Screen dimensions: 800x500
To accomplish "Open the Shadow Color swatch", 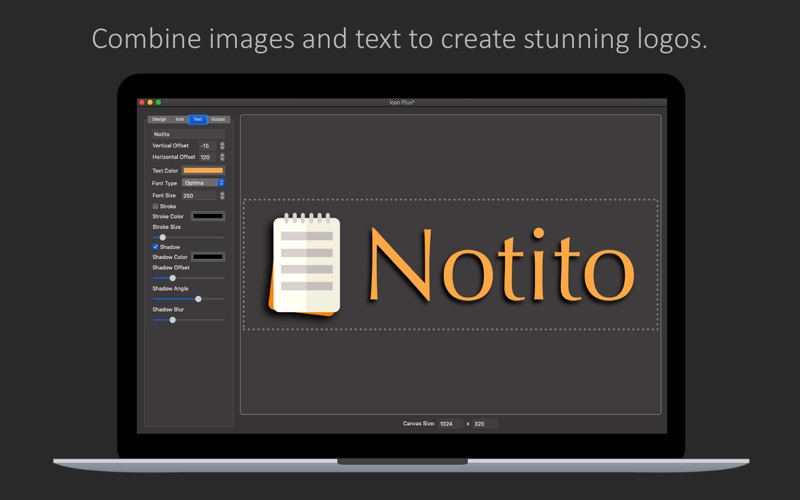I will pyautogui.click(x=208, y=257).
